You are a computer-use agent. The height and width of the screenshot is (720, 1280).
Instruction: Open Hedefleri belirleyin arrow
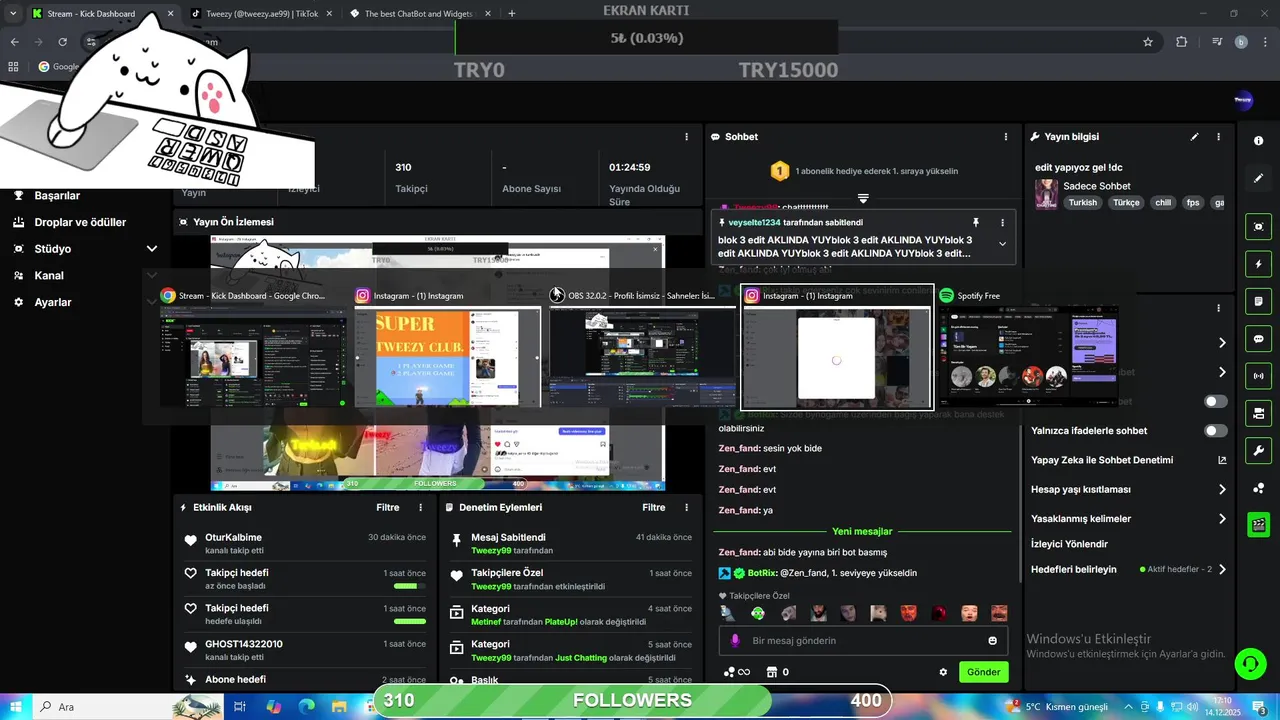click(1222, 570)
